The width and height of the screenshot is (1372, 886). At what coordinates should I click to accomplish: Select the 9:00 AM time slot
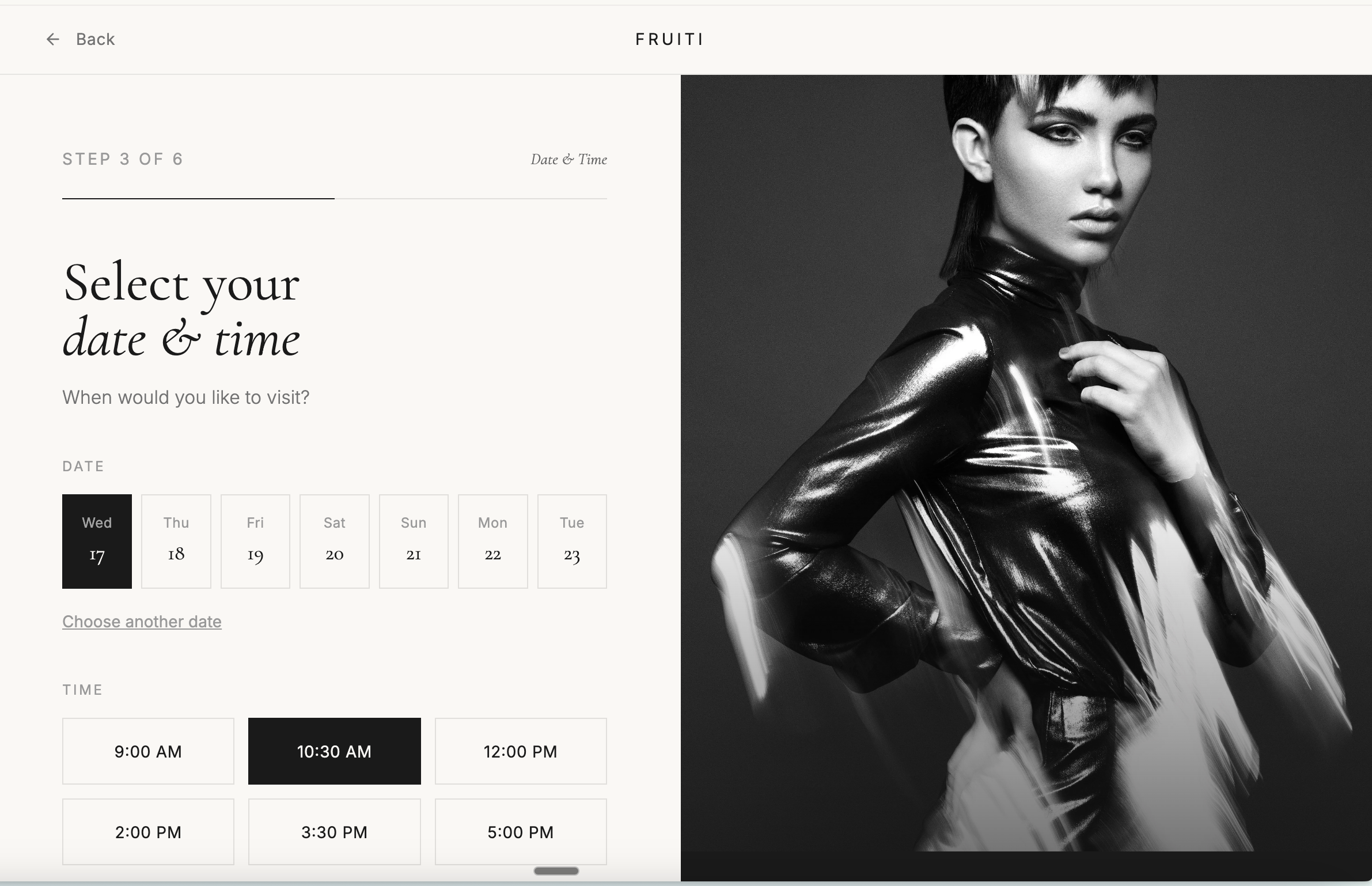pyautogui.click(x=148, y=751)
